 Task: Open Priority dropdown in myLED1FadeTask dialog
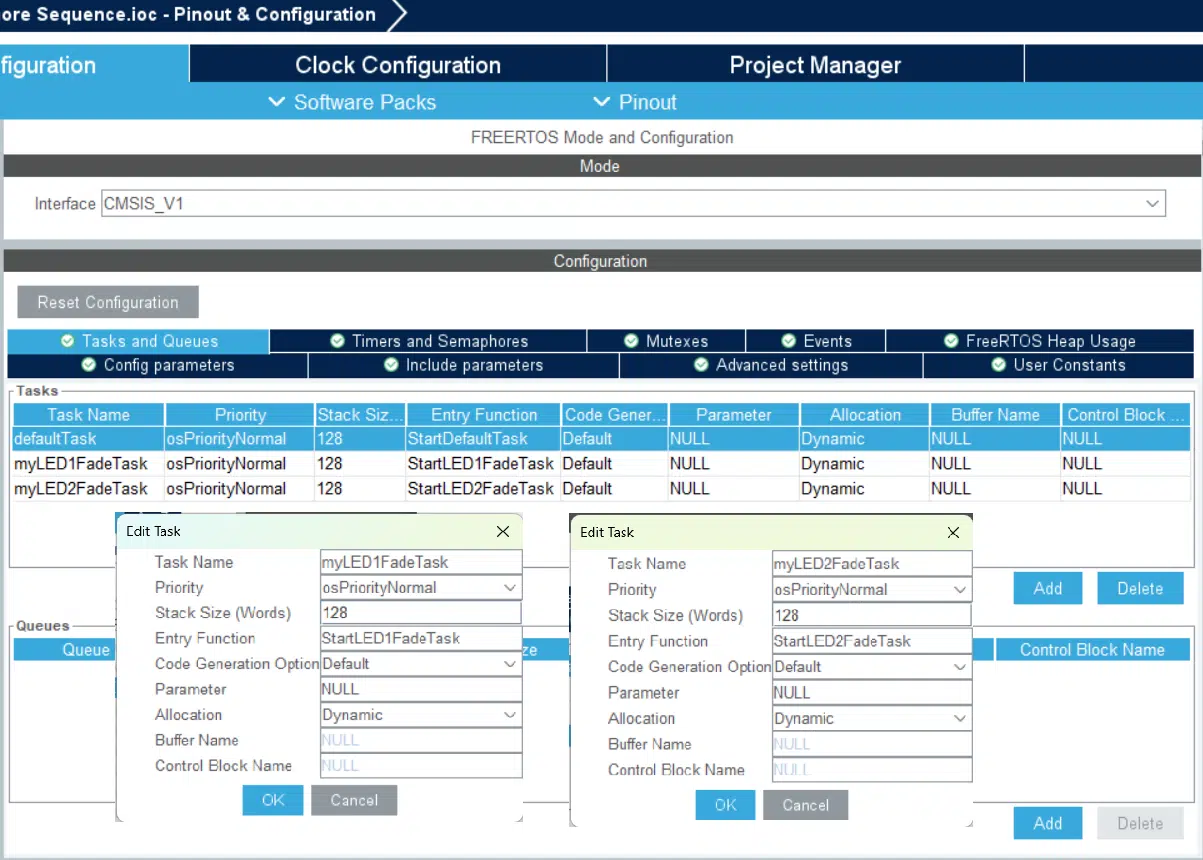point(421,588)
